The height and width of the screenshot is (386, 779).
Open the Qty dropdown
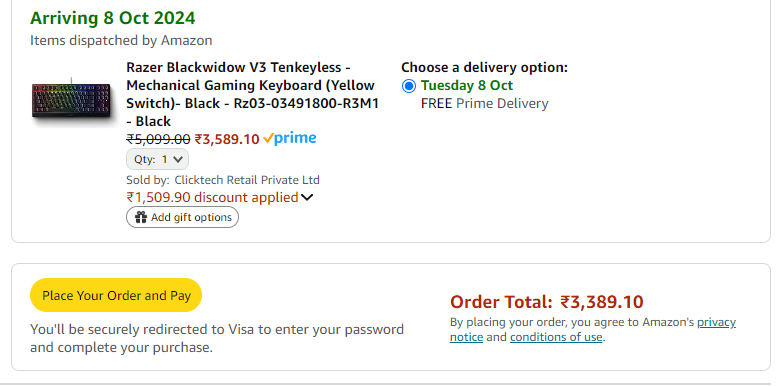click(157, 159)
